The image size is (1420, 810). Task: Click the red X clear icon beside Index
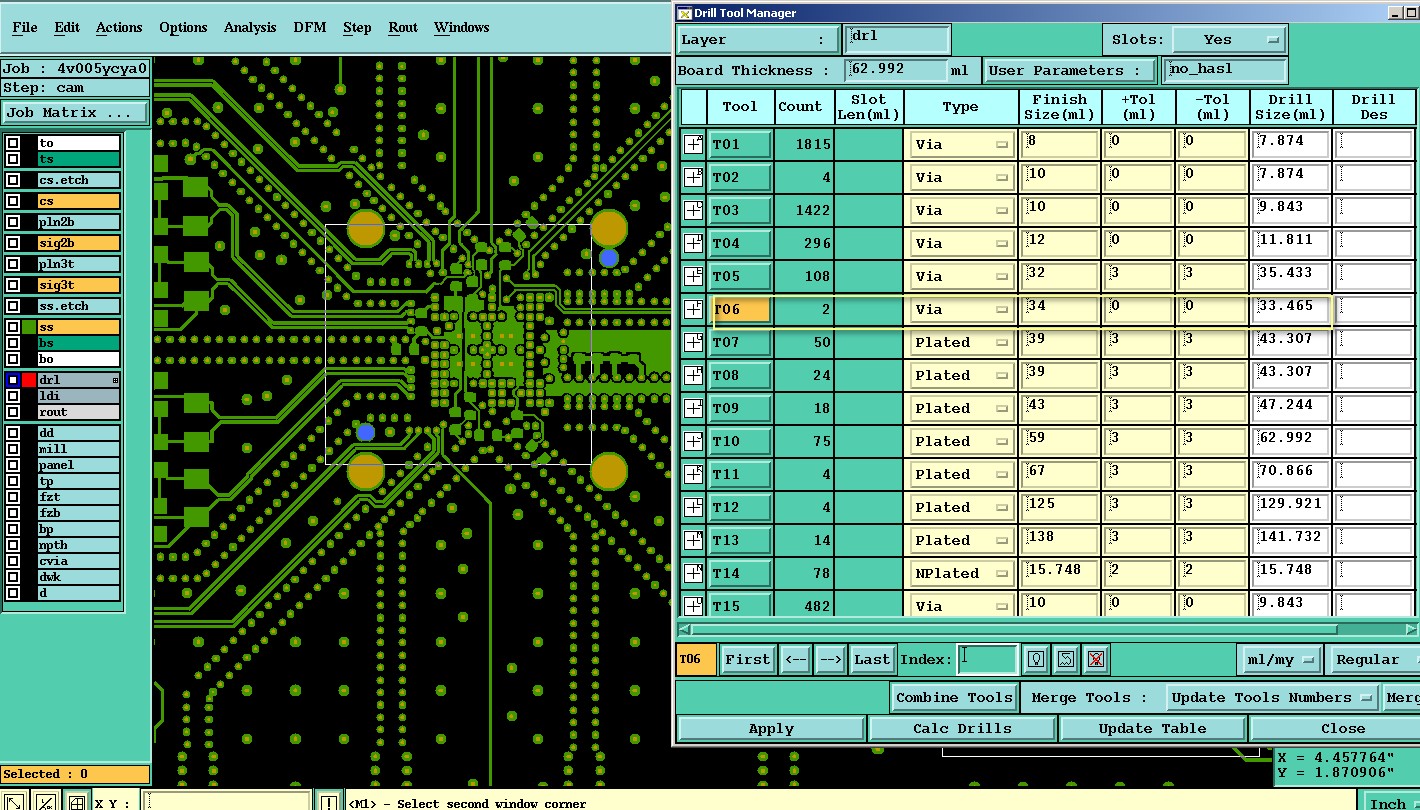pos(1096,659)
